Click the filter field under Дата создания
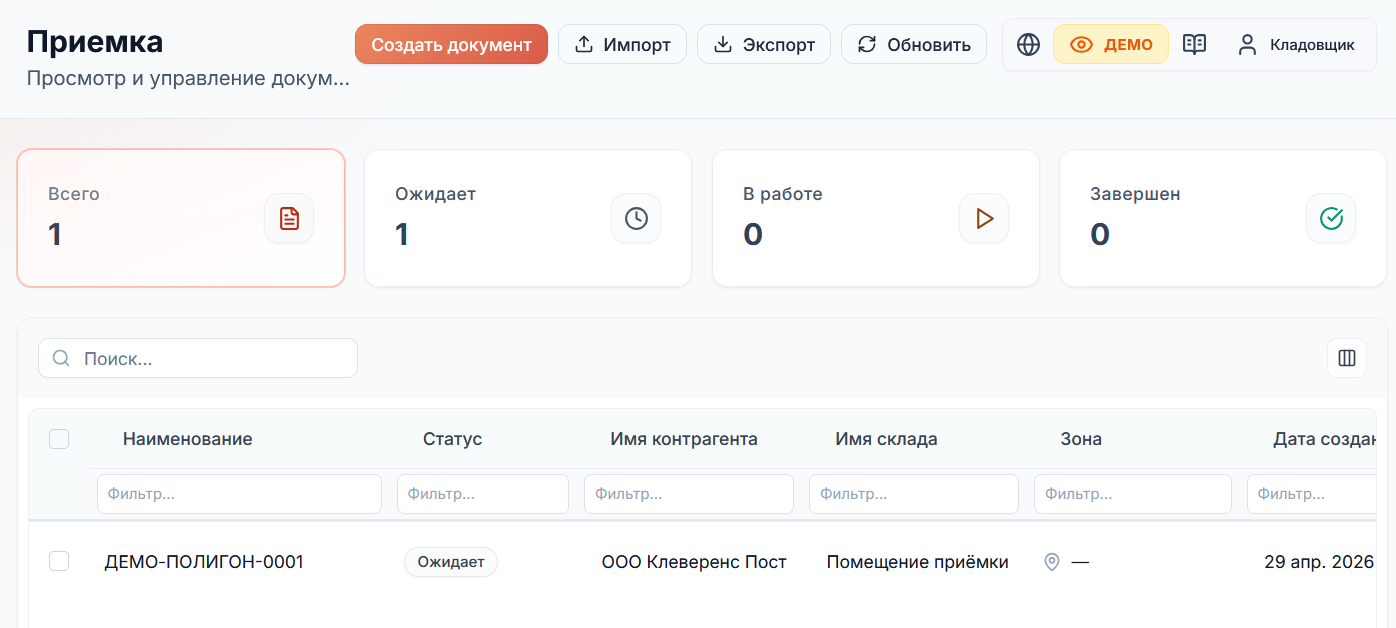1396x628 pixels. pos(1313,494)
